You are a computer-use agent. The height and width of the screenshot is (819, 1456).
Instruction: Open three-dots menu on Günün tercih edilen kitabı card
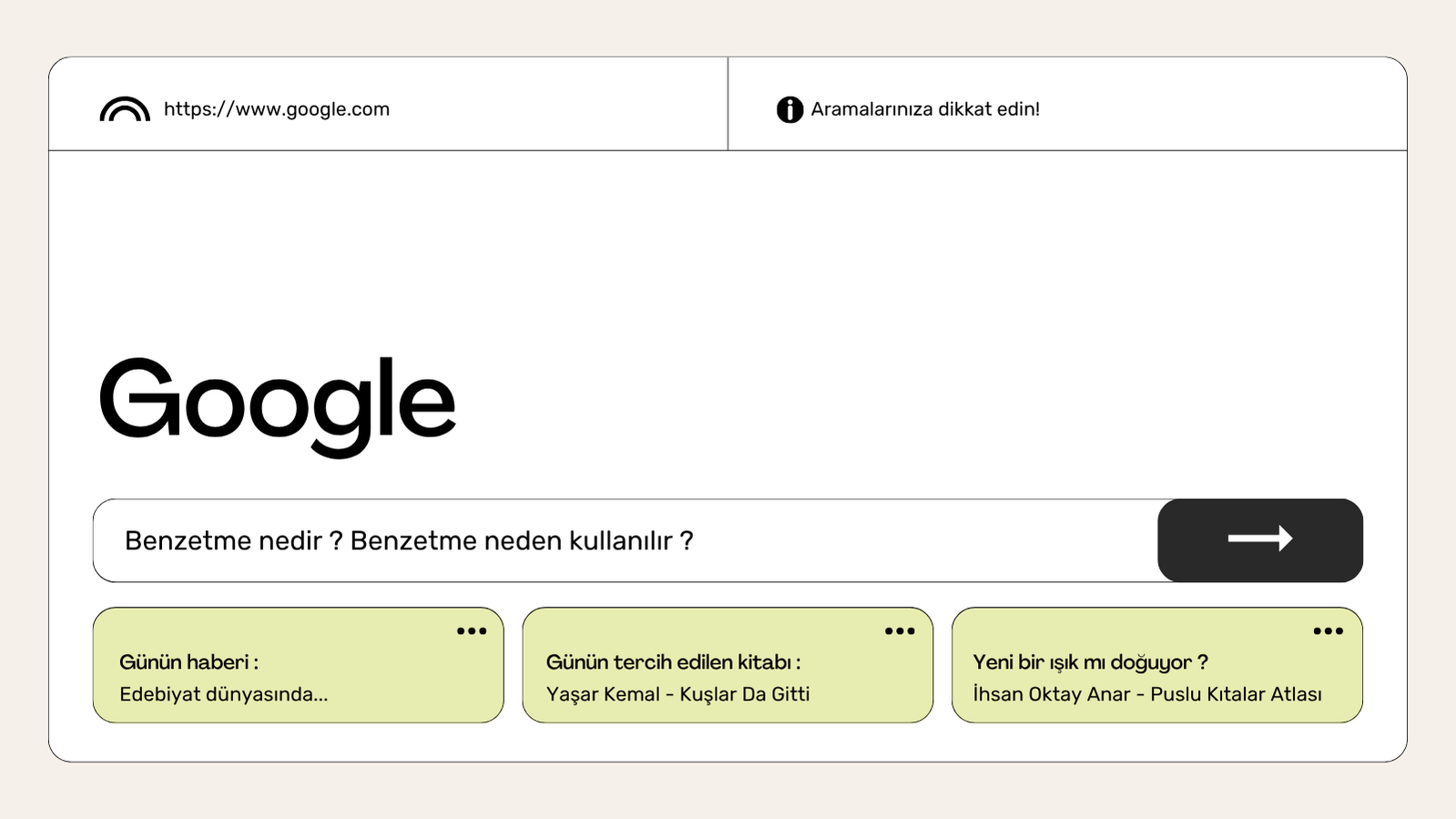[x=900, y=630]
